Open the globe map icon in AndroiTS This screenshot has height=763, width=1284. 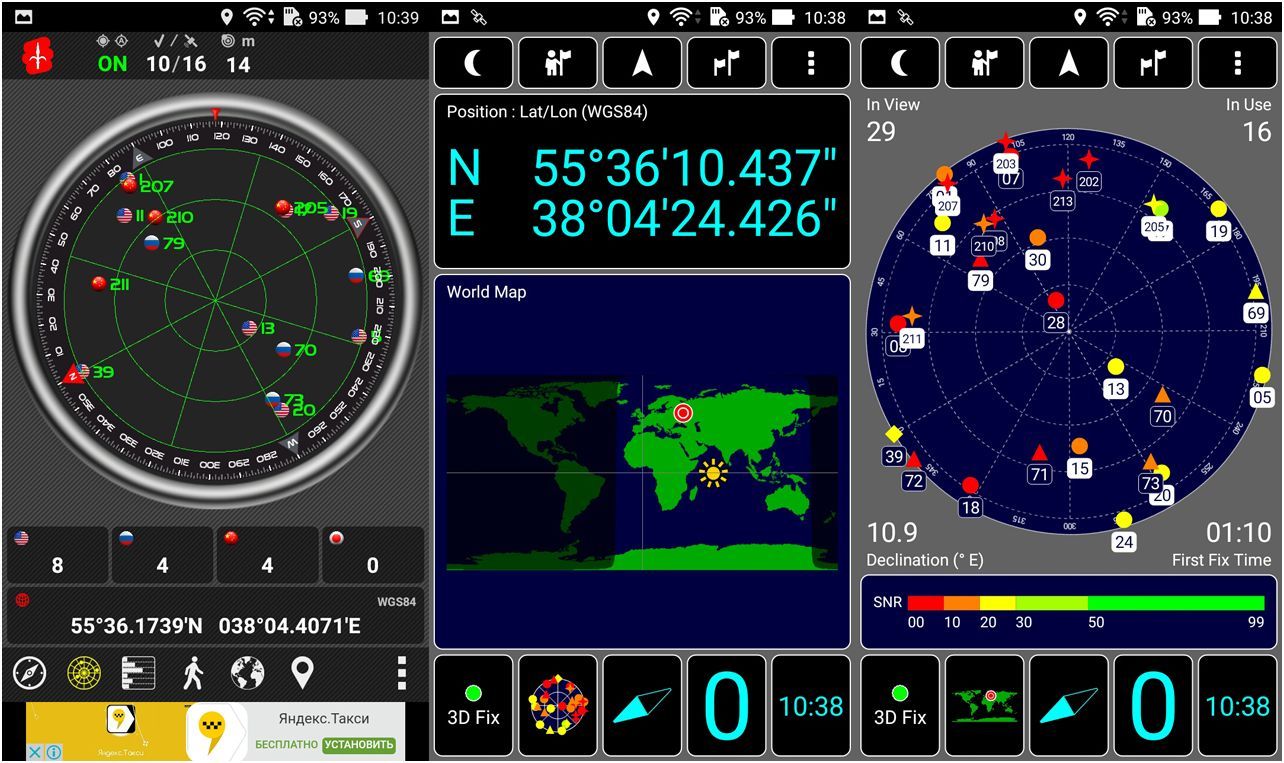[x=247, y=673]
